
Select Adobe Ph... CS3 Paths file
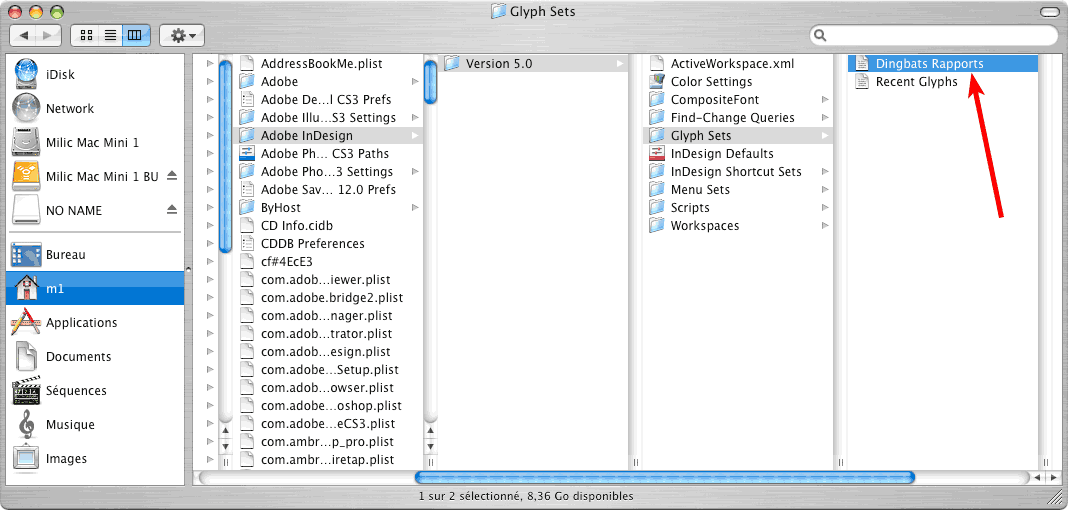[325, 154]
